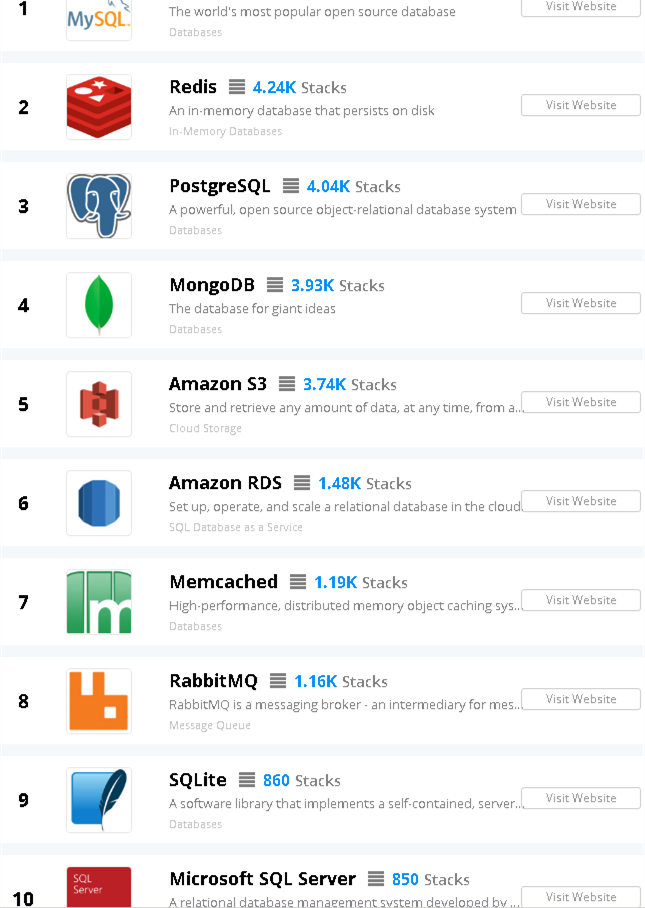Click the MySQL logo icon

tap(98, 18)
